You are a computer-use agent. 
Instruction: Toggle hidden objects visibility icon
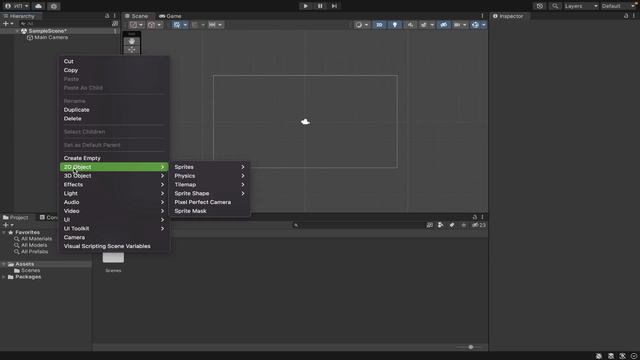[x=444, y=25]
